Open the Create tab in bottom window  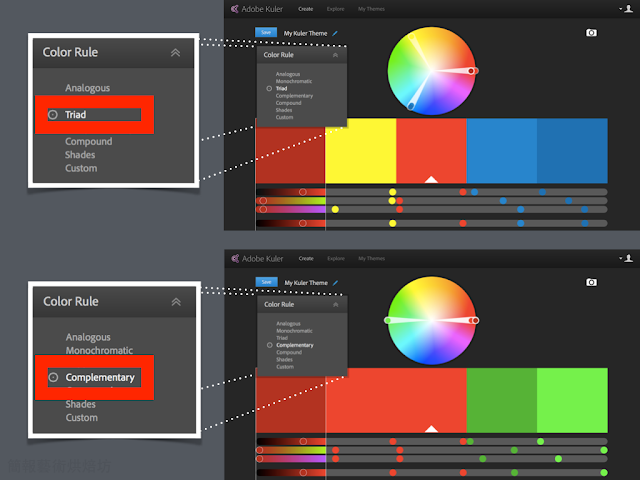pyautogui.click(x=306, y=258)
